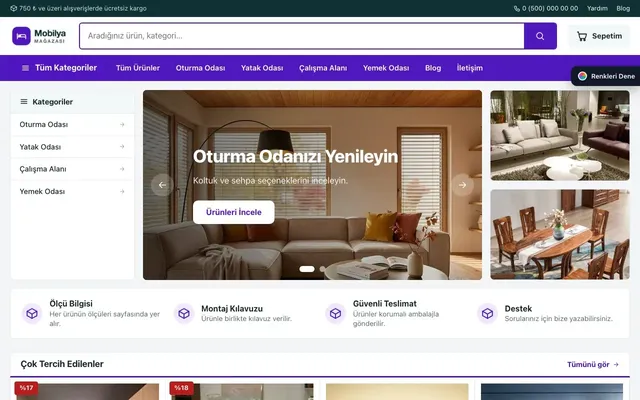The height and width of the screenshot is (400, 640).
Task: Expand the Yatak Odası sidebar arrow
Action: 122,147
